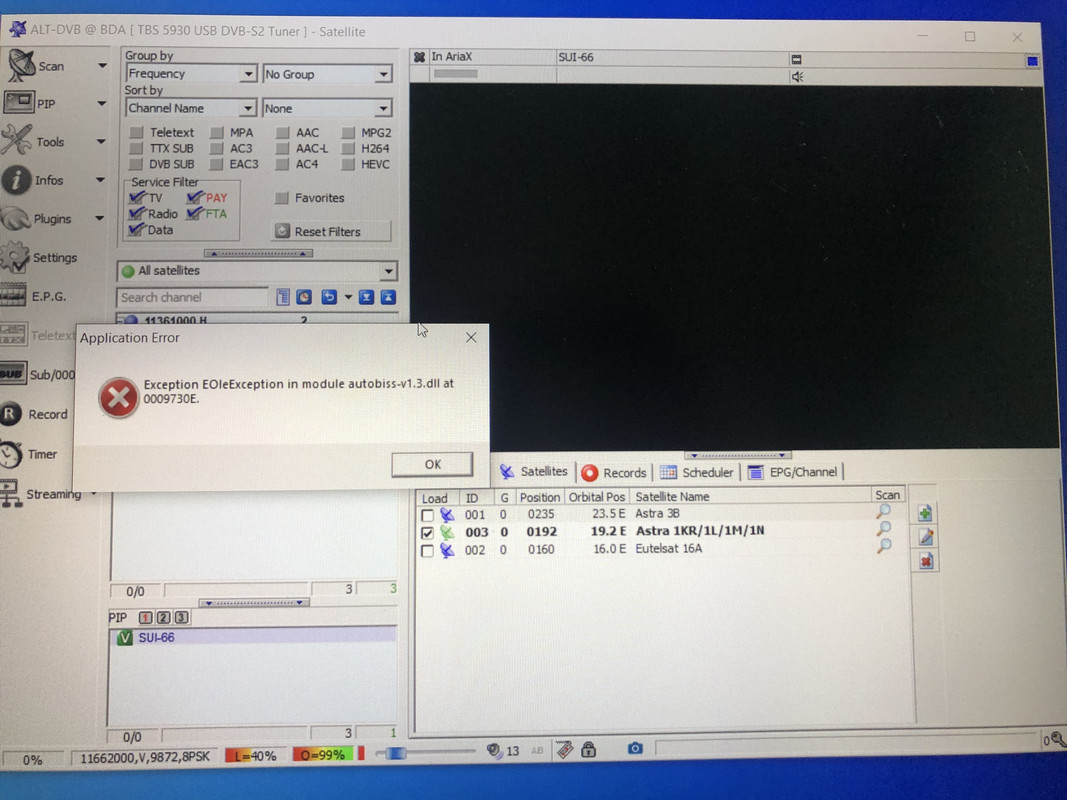This screenshot has height=800, width=1067.
Task: Click the delete satellite red X icon
Action: point(925,561)
